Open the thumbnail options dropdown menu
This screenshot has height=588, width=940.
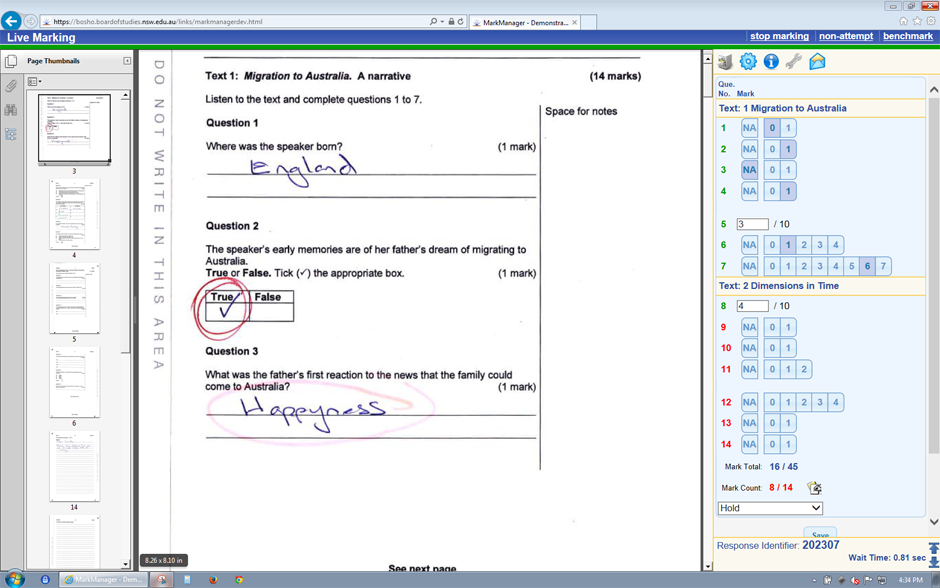click(x=34, y=82)
